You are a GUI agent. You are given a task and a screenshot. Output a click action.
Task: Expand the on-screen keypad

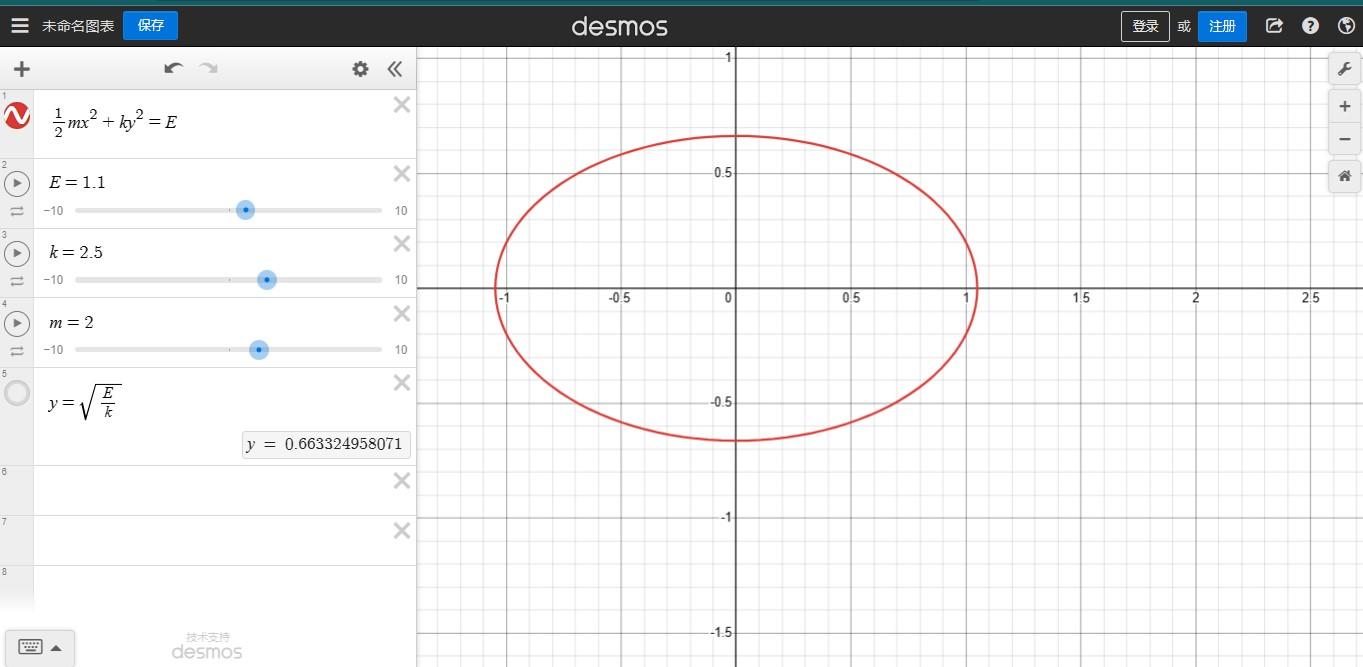[x=40, y=647]
